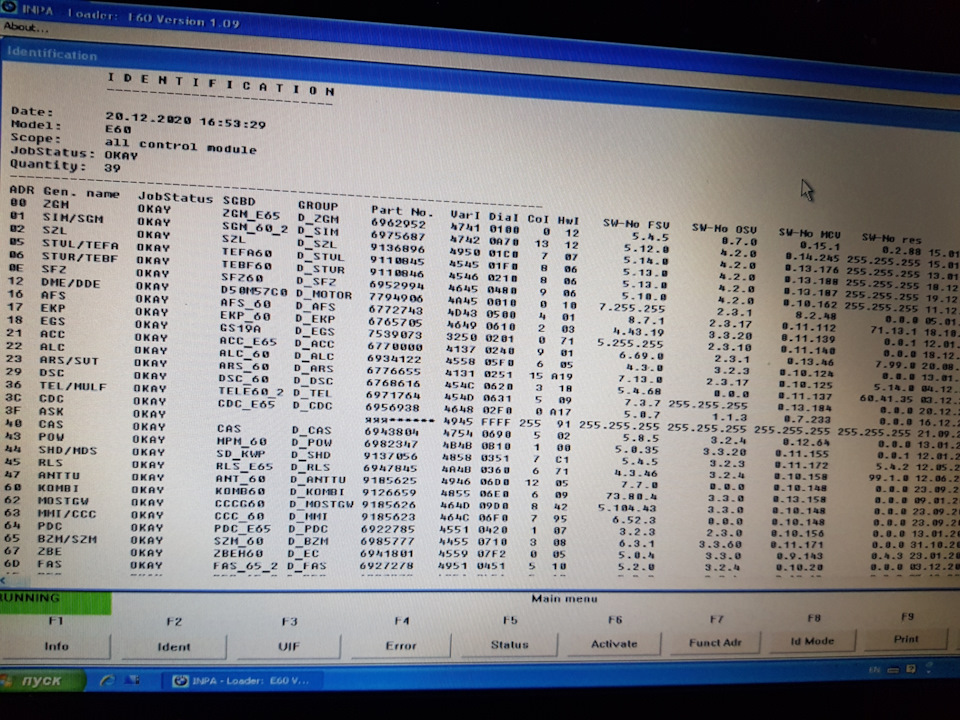This screenshot has height=720, width=960.
Task: Click the Quantity value 39
Action: [112, 167]
